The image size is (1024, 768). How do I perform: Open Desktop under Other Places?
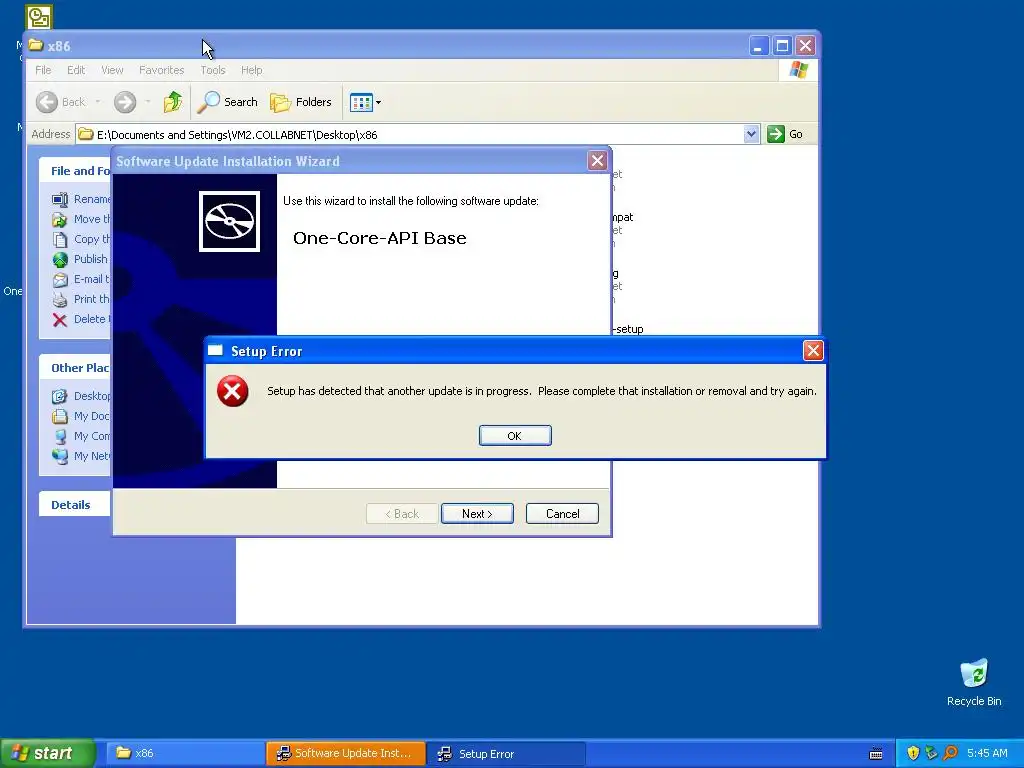[x=81, y=396]
